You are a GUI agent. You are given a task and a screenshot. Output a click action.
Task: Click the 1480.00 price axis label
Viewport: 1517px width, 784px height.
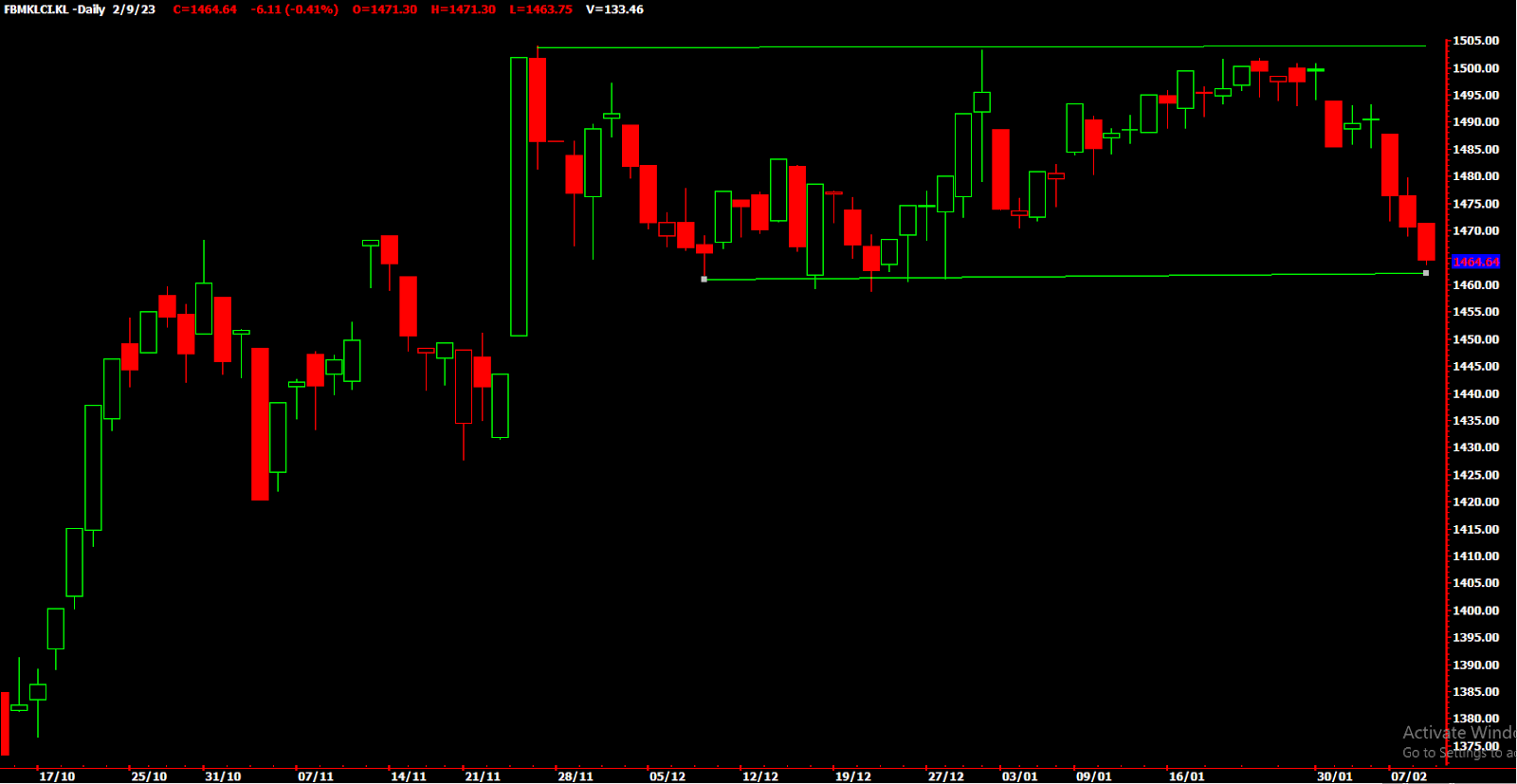click(1476, 176)
